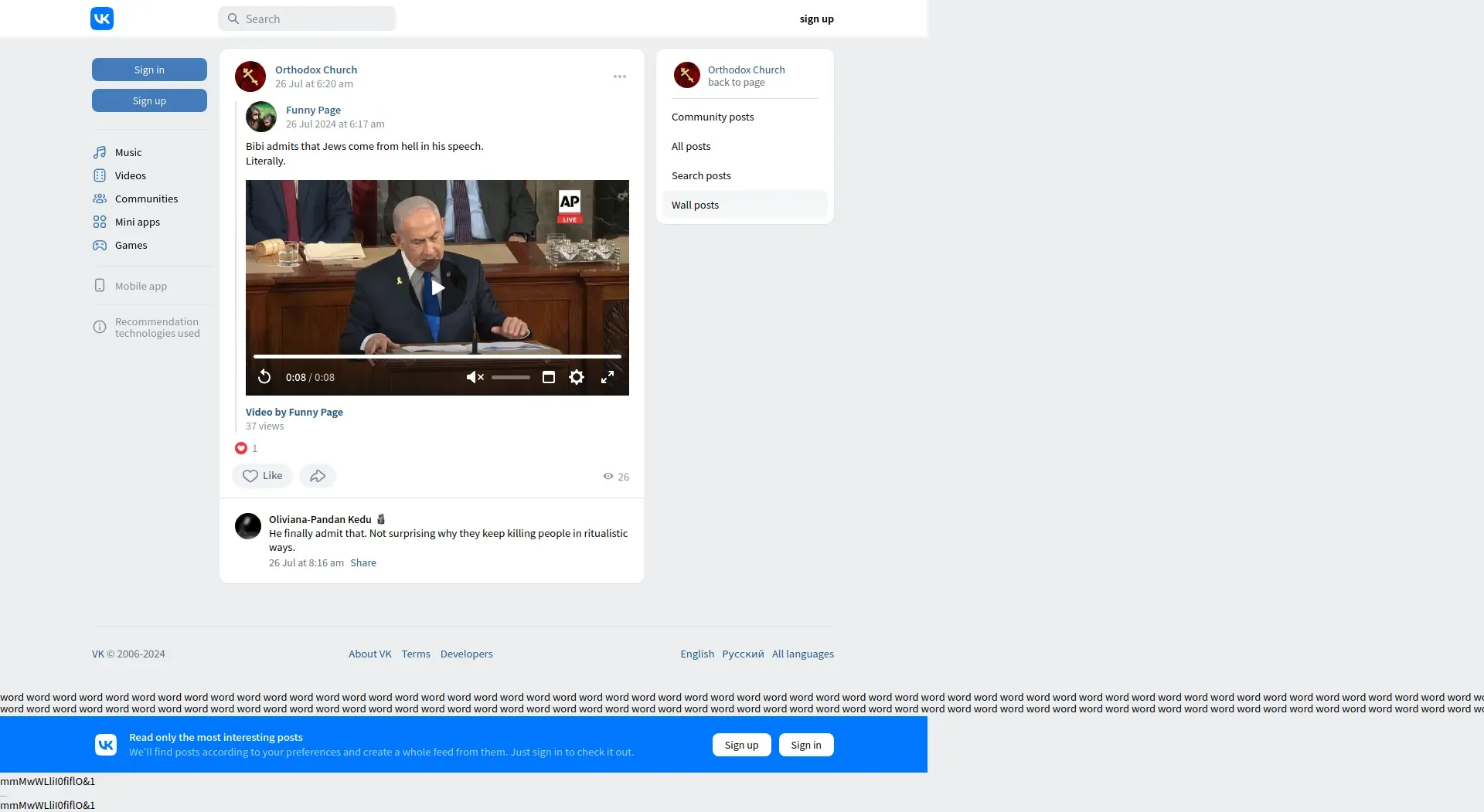Click the red heart reaction counter
The width and height of the screenshot is (1484, 812).
pos(246,448)
